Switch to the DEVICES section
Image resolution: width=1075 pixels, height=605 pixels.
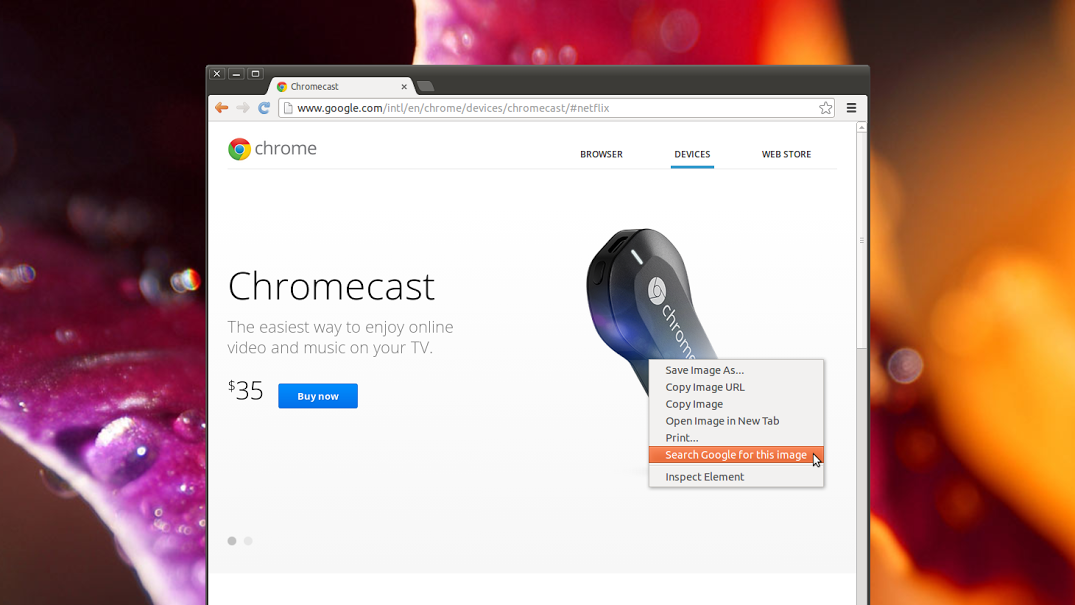pyautogui.click(x=692, y=154)
